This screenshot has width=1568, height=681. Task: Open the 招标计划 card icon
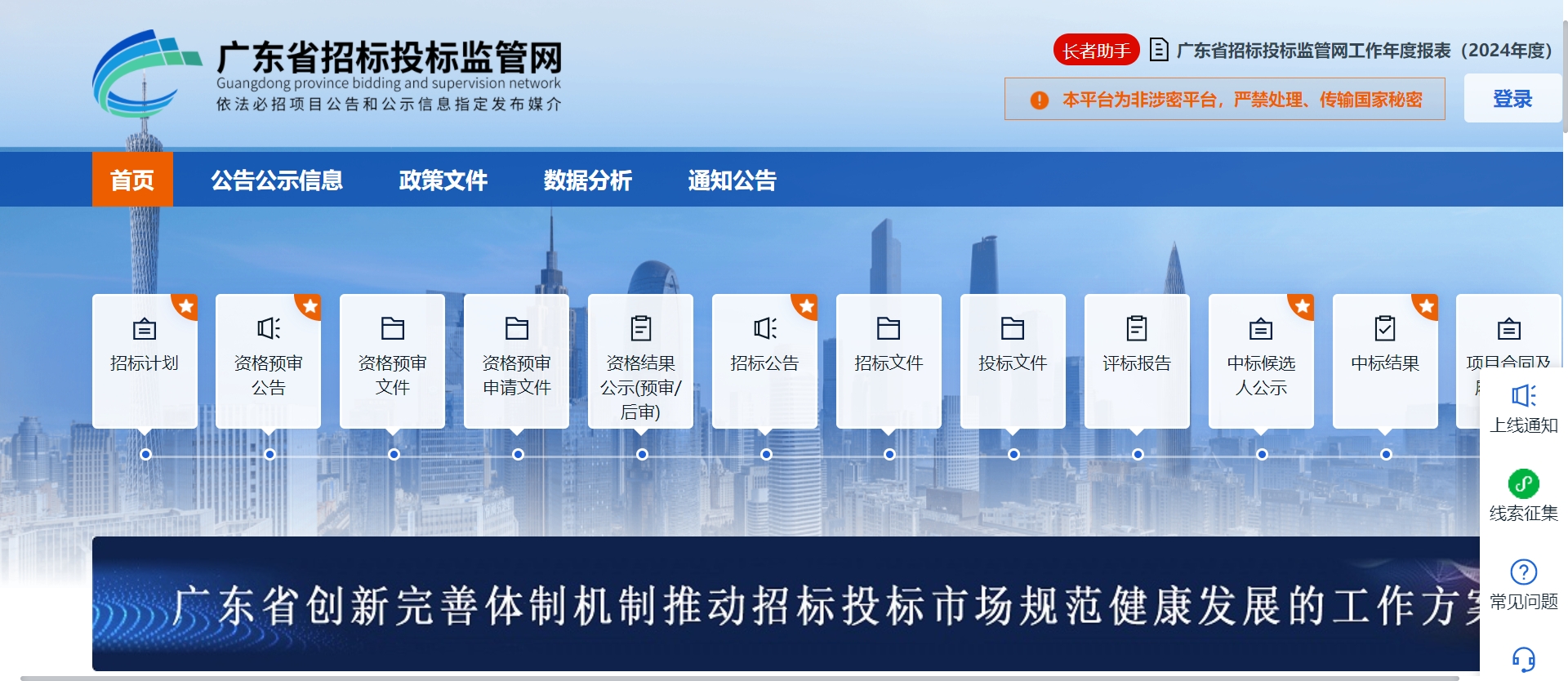point(145,329)
